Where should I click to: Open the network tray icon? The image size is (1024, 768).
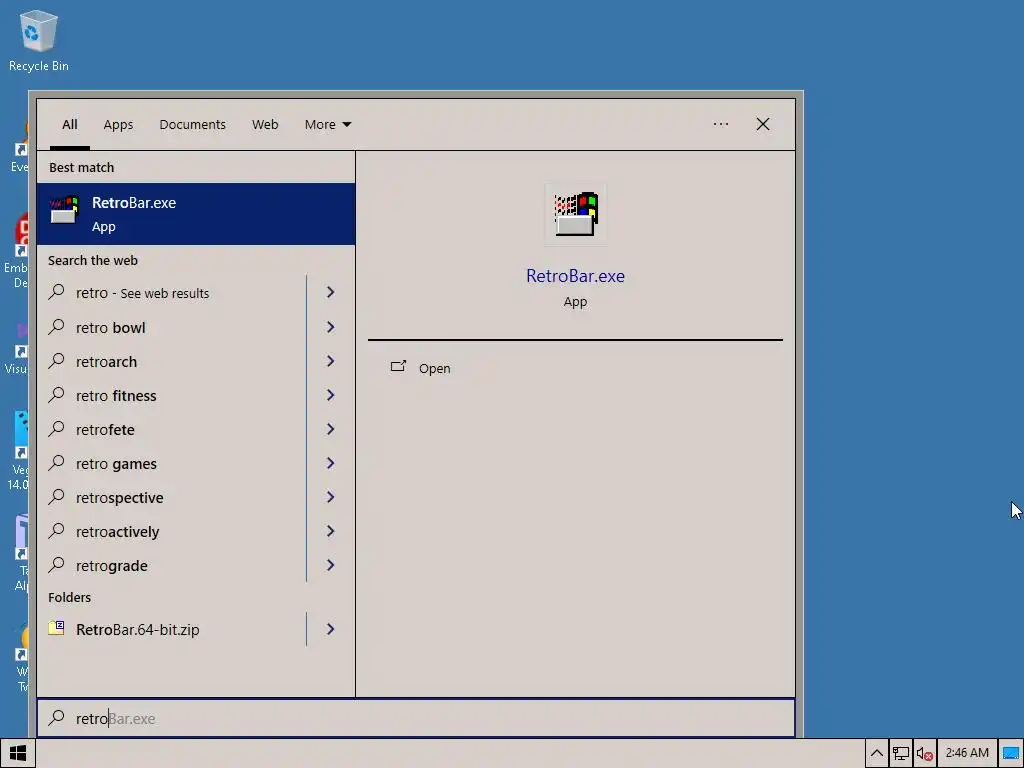(x=901, y=753)
